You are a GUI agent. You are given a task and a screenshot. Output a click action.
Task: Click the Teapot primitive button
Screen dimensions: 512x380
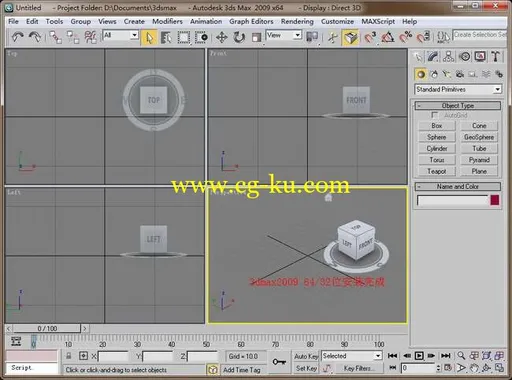click(437, 171)
